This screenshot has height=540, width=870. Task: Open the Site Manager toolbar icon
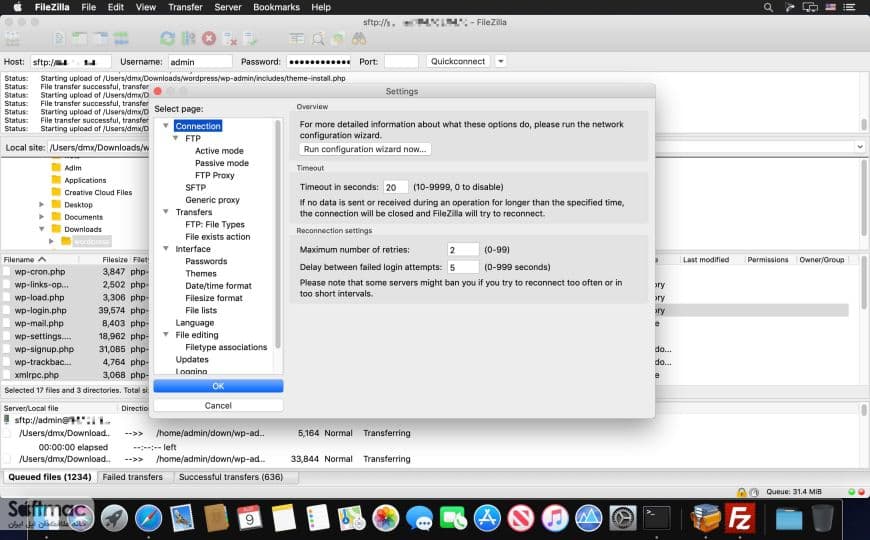coord(12,39)
